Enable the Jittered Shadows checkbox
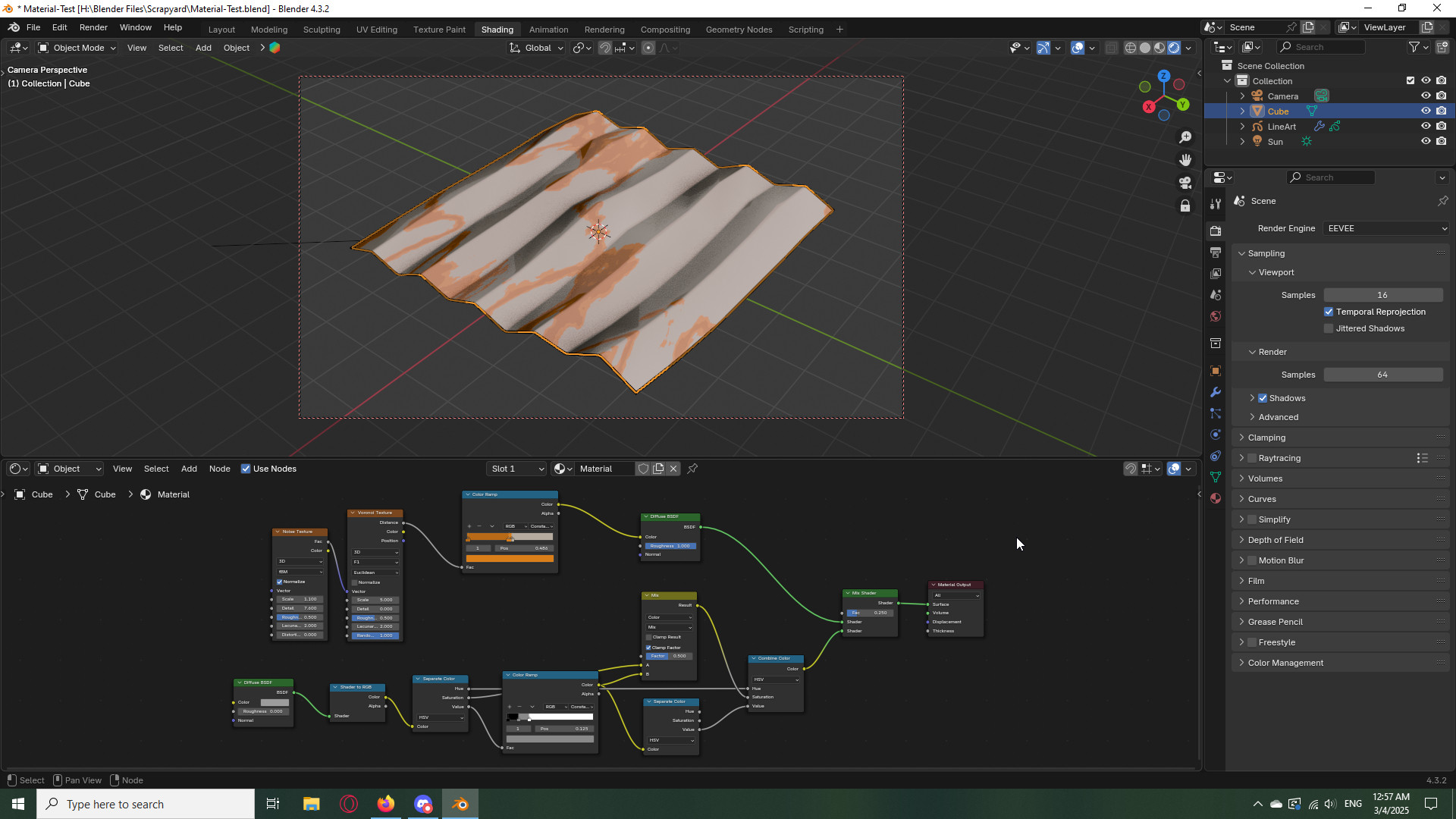Image resolution: width=1456 pixels, height=819 pixels. coord(1329,328)
